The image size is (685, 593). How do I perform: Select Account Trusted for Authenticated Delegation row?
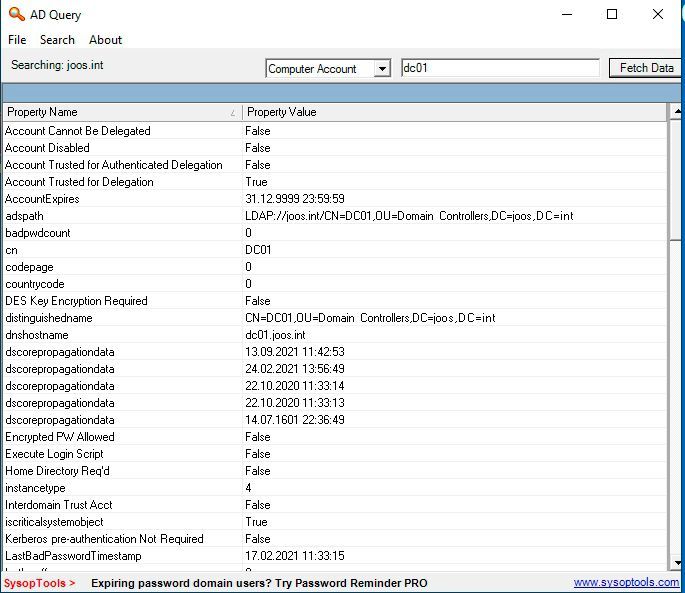335,165
